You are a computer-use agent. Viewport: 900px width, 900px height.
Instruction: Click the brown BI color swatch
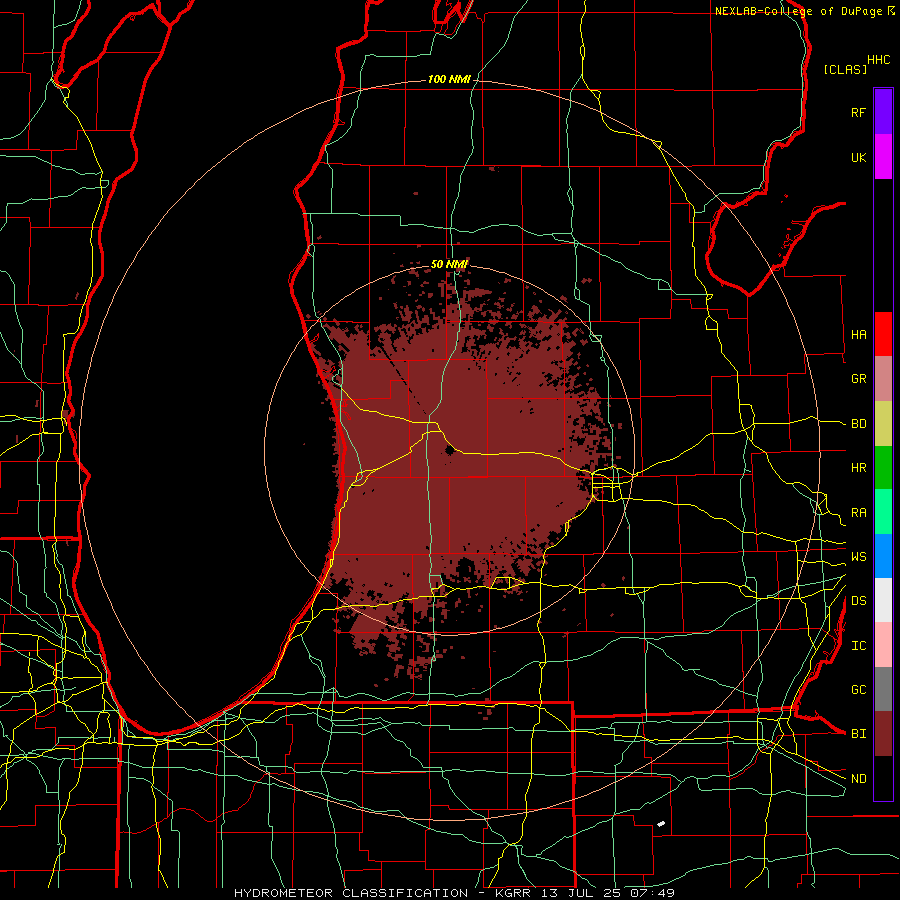[883, 734]
